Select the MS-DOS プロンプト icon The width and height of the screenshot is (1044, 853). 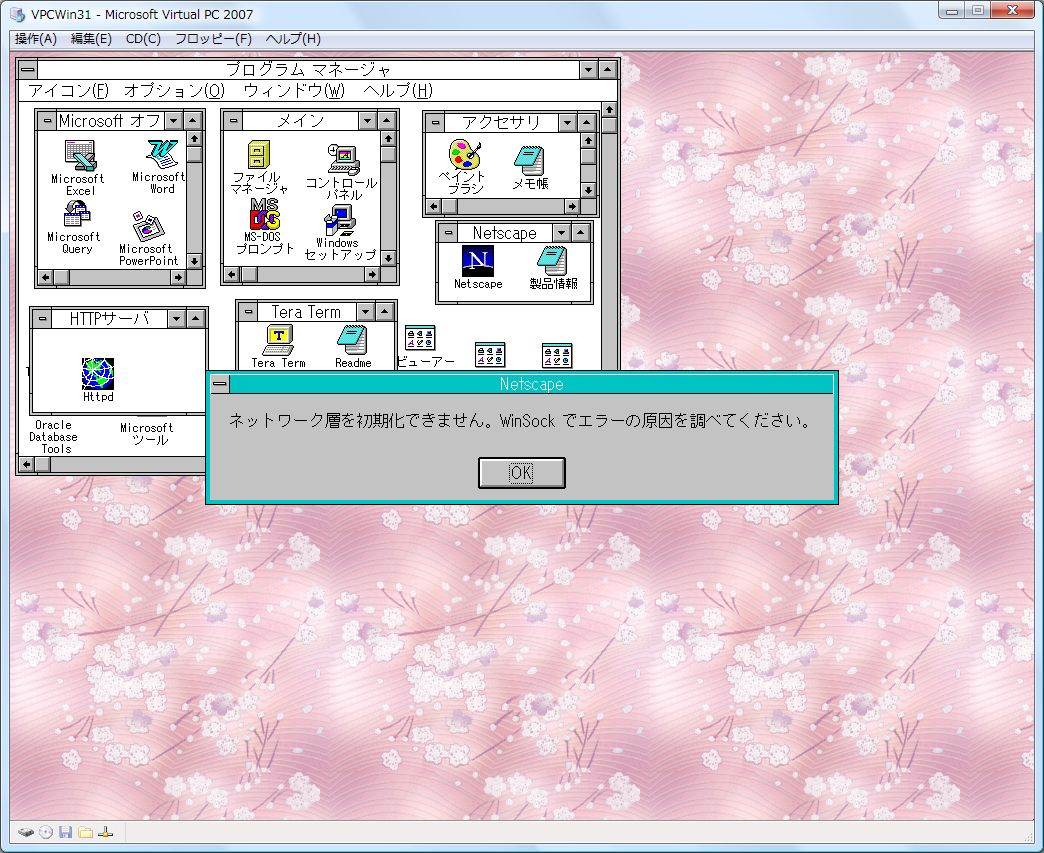(265, 214)
